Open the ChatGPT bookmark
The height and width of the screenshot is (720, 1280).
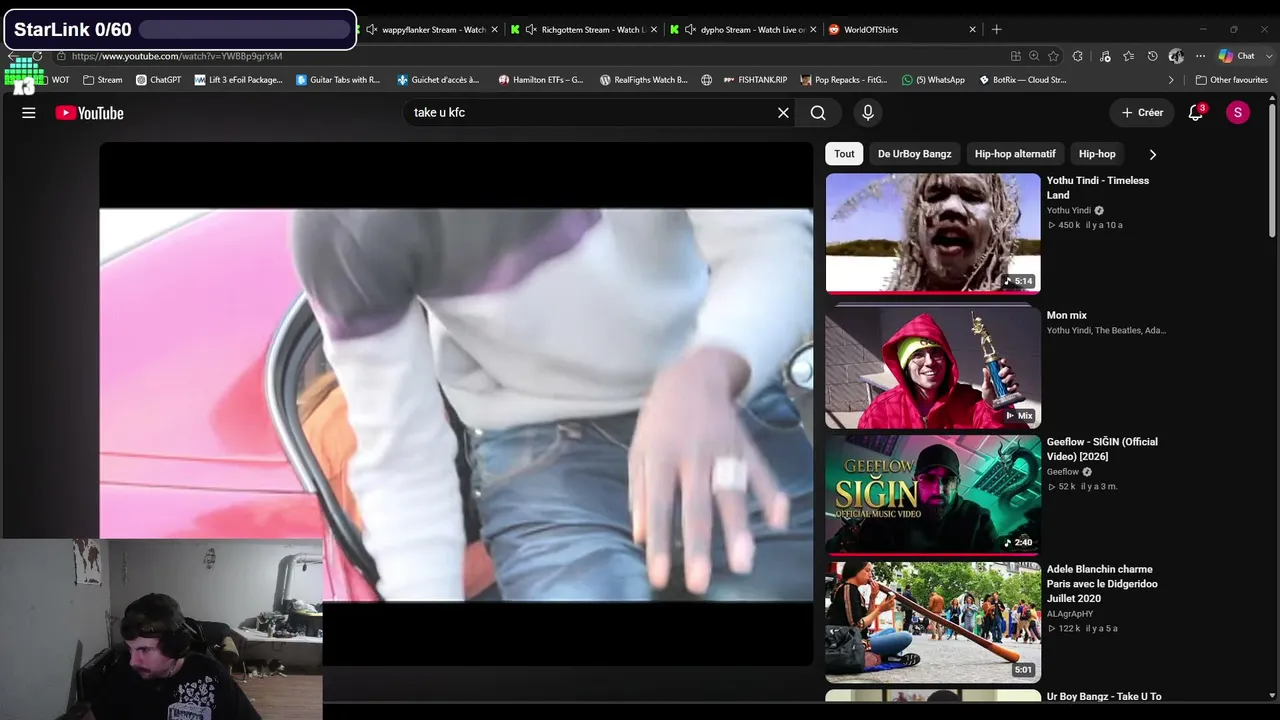158,80
